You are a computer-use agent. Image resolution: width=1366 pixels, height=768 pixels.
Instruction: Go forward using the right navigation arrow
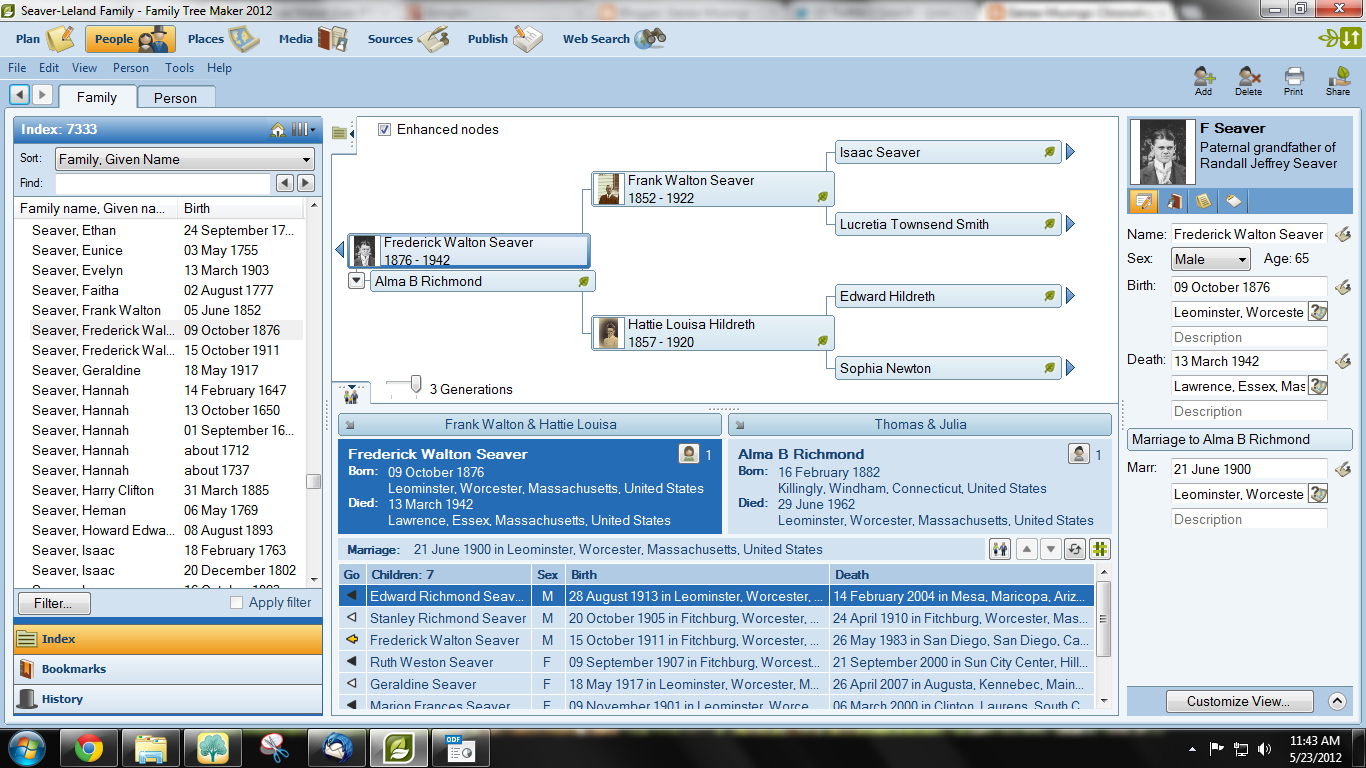[42, 94]
